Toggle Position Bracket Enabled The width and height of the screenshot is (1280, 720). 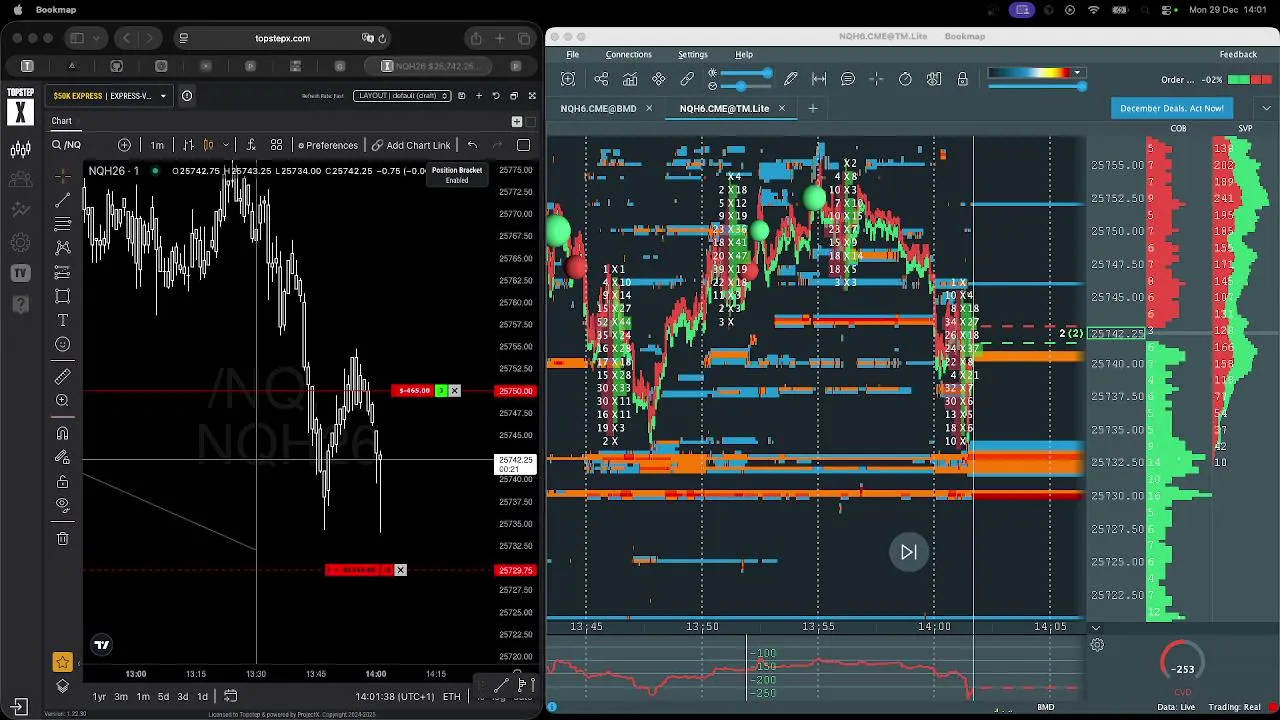(x=457, y=175)
